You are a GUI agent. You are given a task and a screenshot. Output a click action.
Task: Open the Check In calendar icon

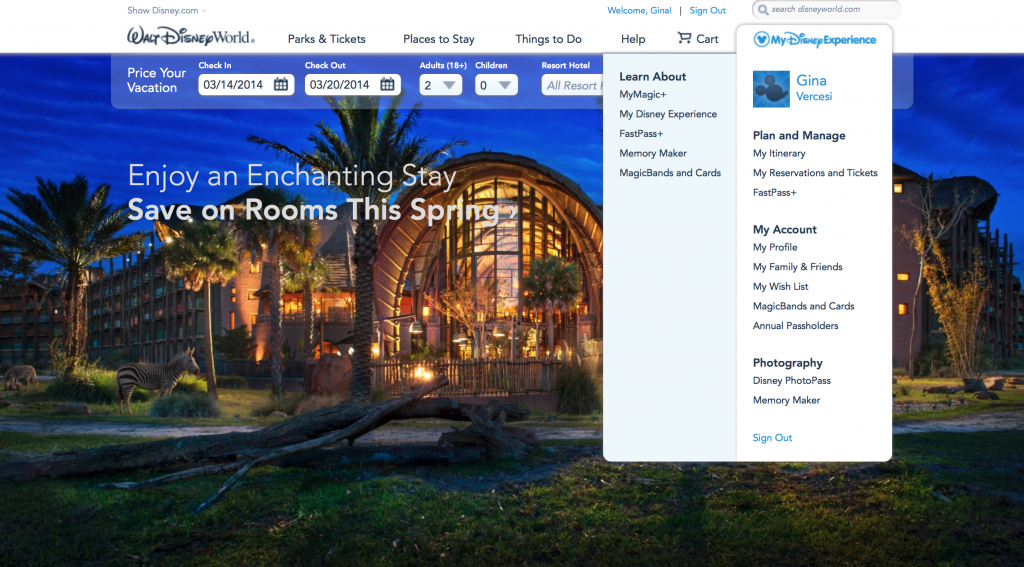(281, 84)
